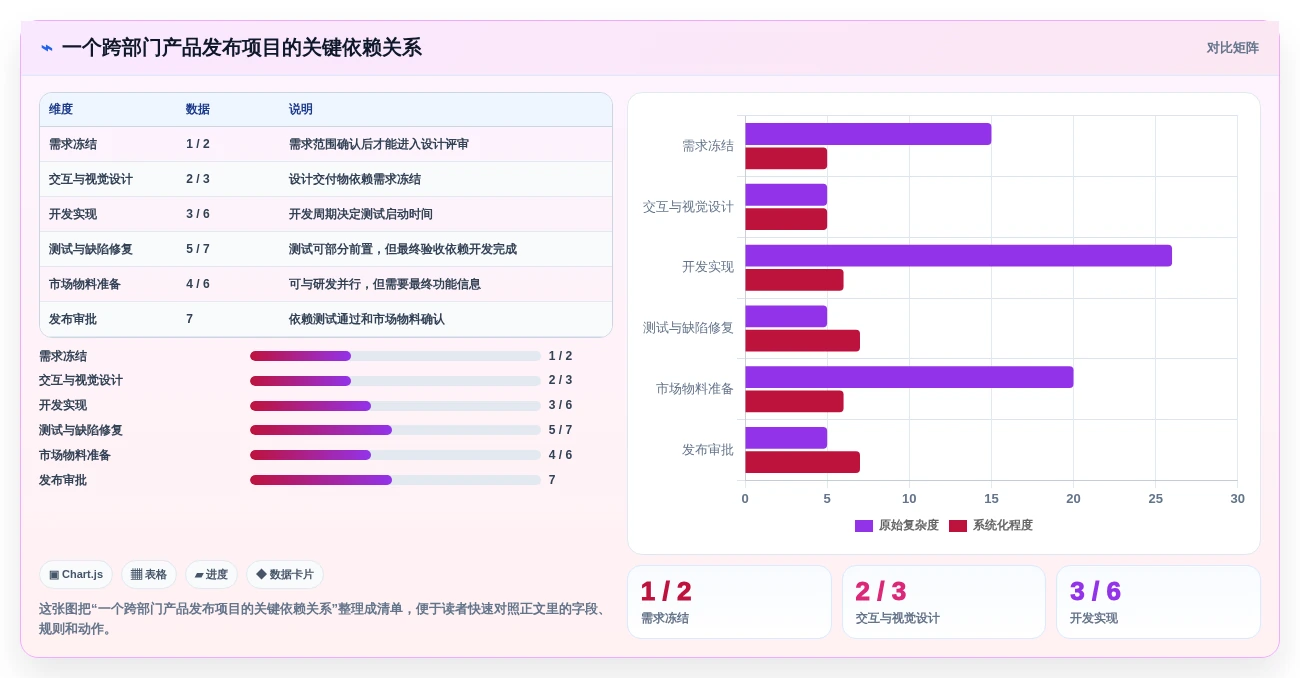Screen dimensions: 1300x678
Task: Click the 市场物料准备 progress bar
Action: (395, 456)
